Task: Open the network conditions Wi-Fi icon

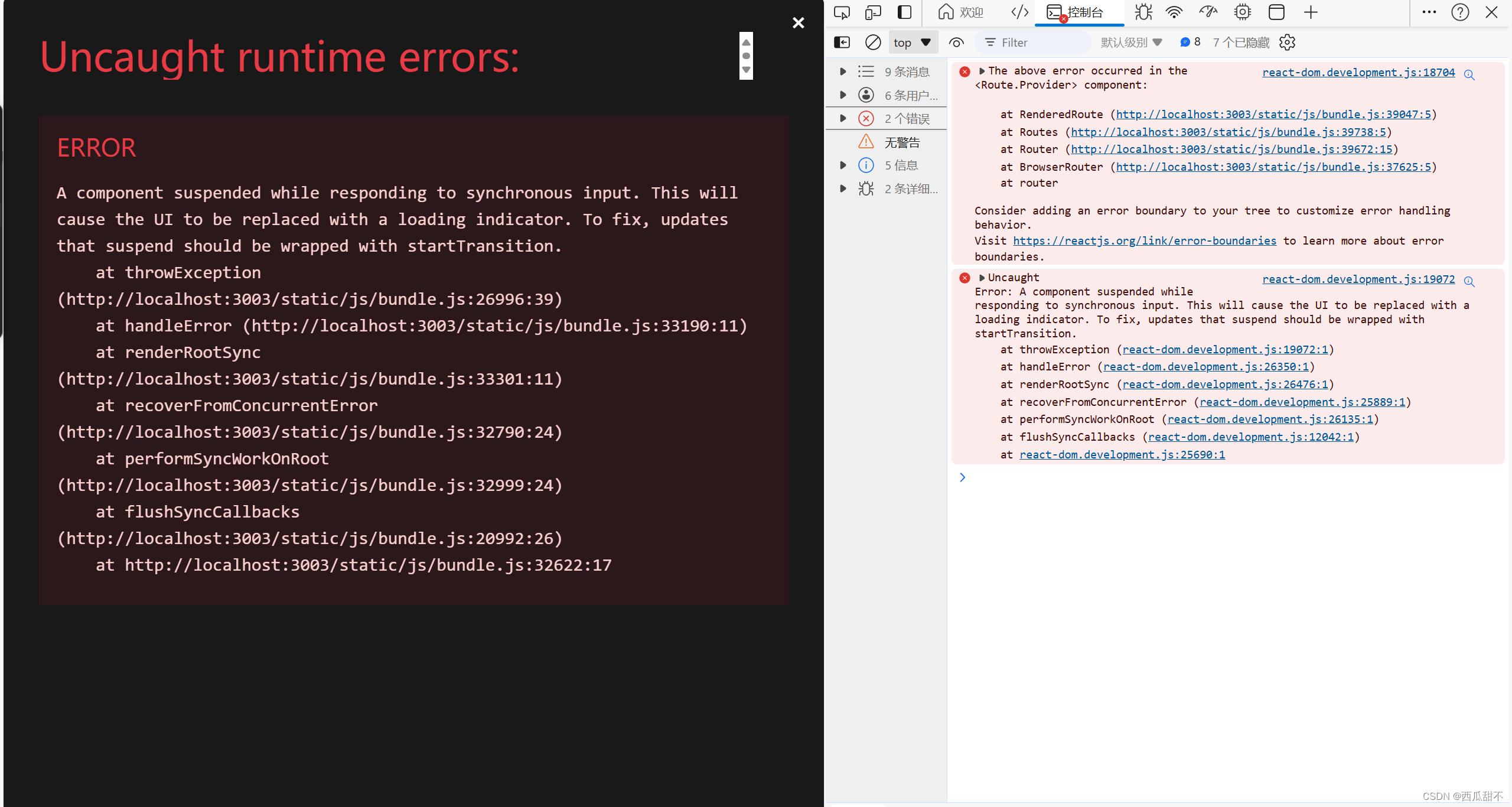Action: pyautogui.click(x=1174, y=12)
